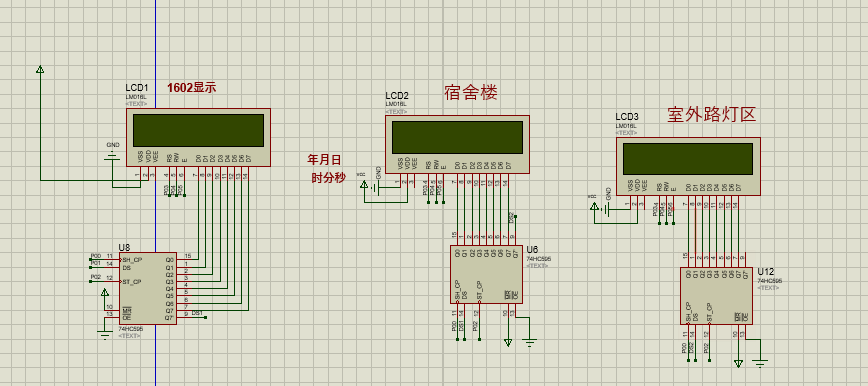Select the 室外路灯区 title label
This screenshot has width=868, height=386.
point(711,115)
